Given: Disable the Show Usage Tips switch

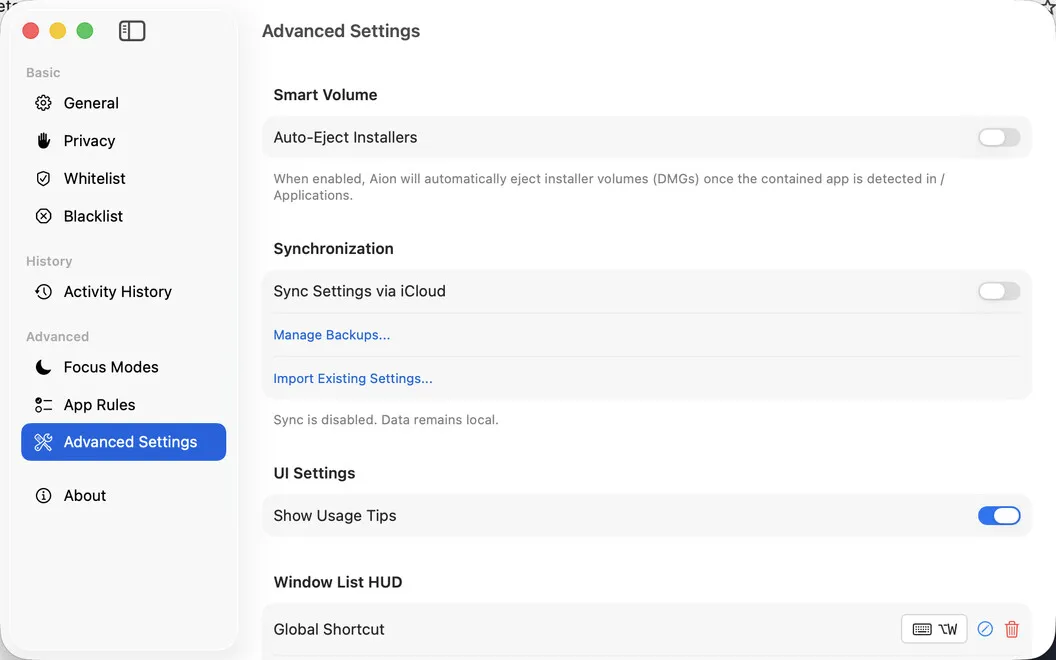Looking at the screenshot, I should coord(999,516).
